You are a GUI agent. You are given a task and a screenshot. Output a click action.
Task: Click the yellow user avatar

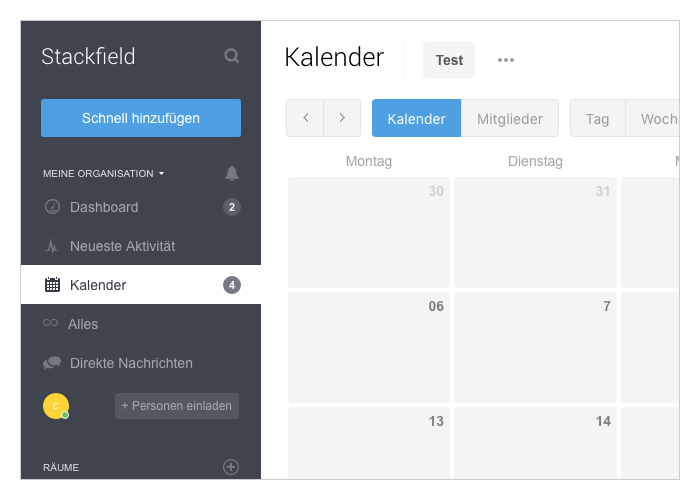pos(56,406)
